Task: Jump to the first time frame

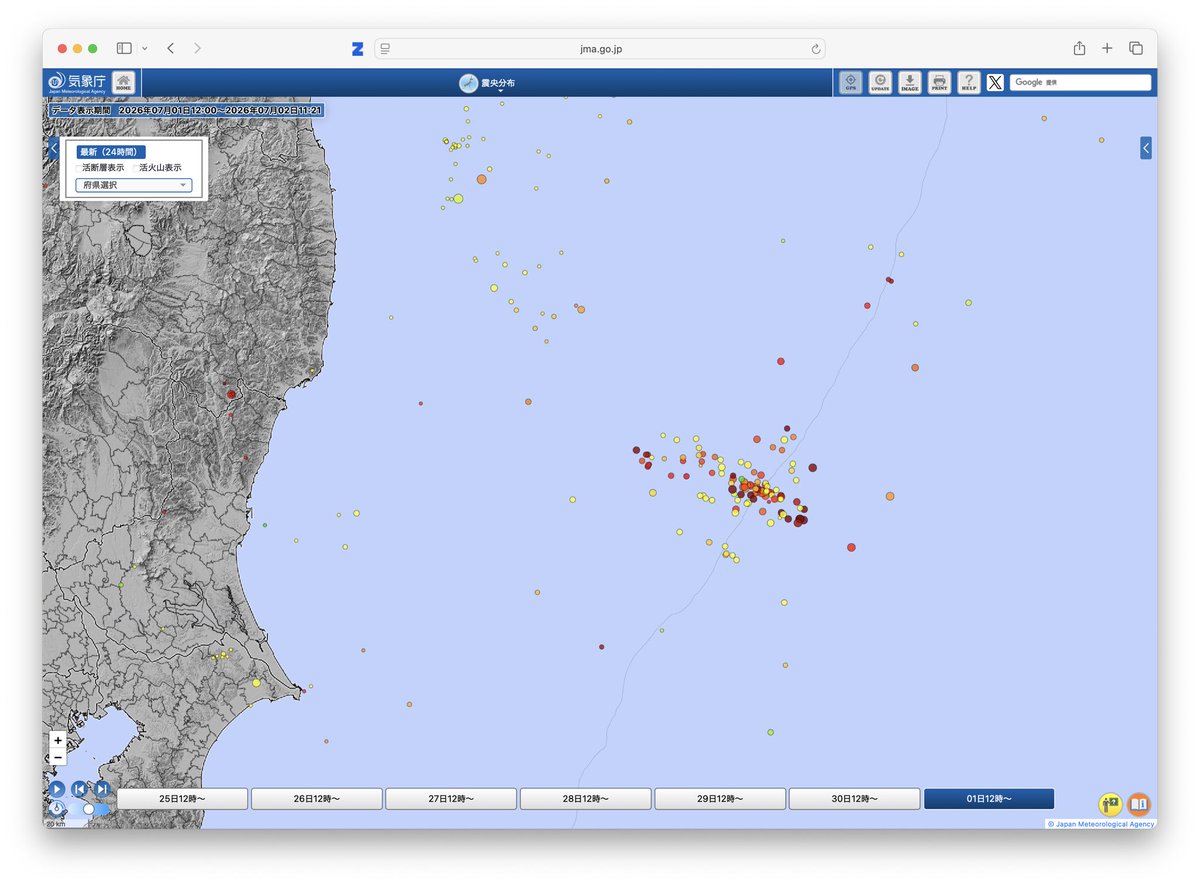Action: click(x=79, y=789)
